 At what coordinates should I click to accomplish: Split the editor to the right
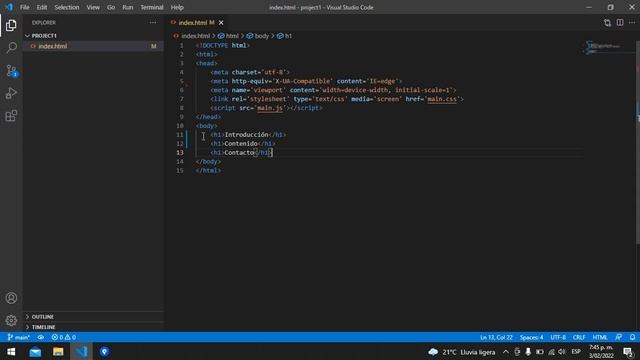[620, 23]
